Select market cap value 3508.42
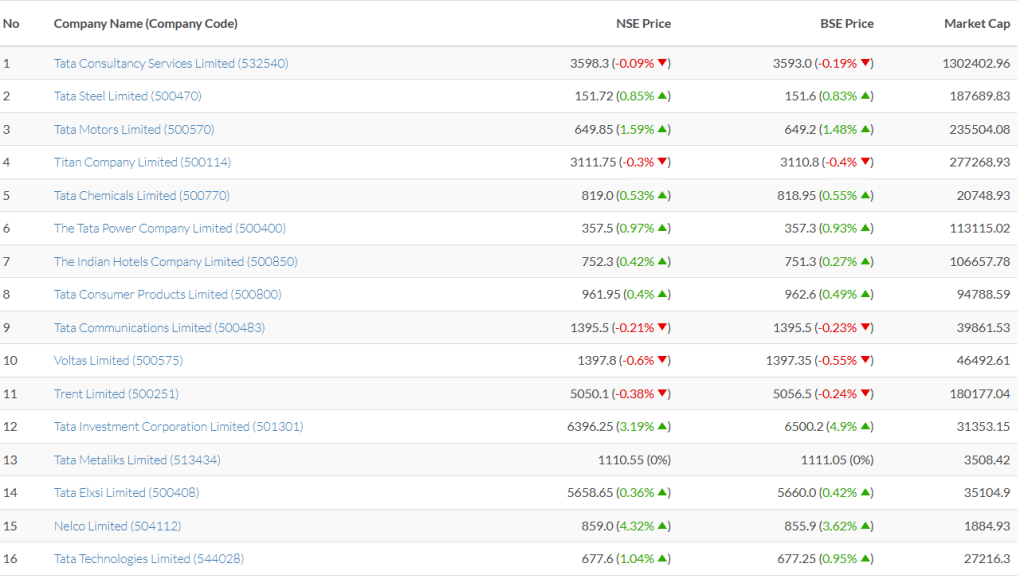 (987, 460)
